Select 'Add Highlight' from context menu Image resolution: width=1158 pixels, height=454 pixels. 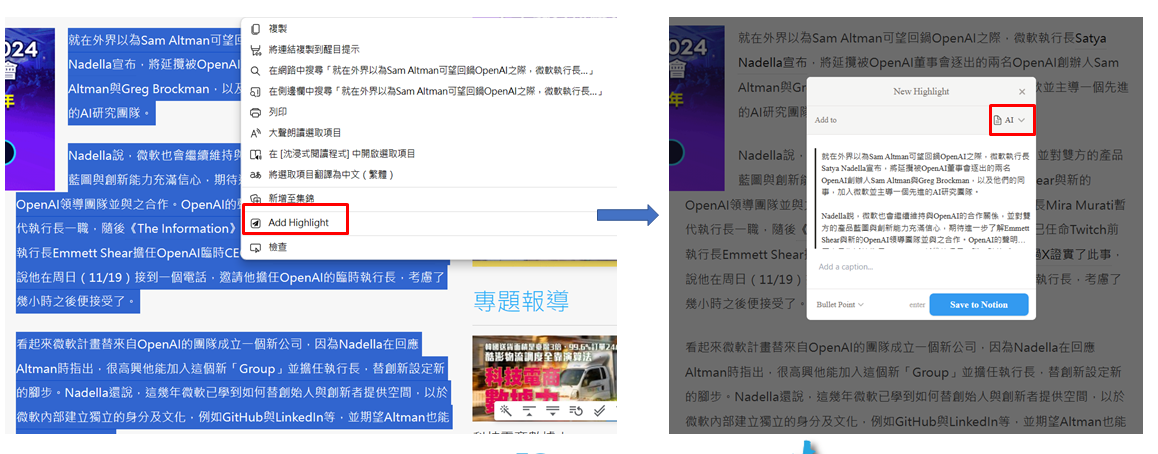(x=298, y=222)
